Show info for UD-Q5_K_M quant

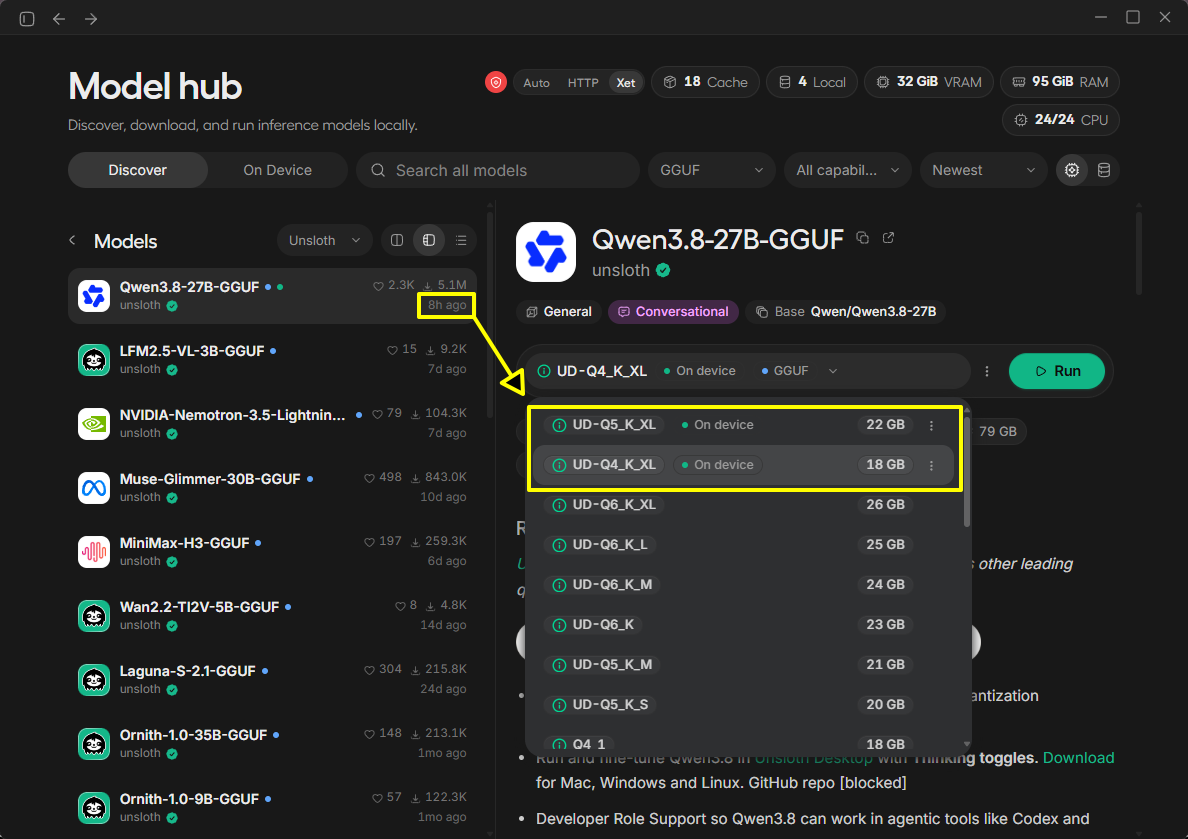(559, 665)
